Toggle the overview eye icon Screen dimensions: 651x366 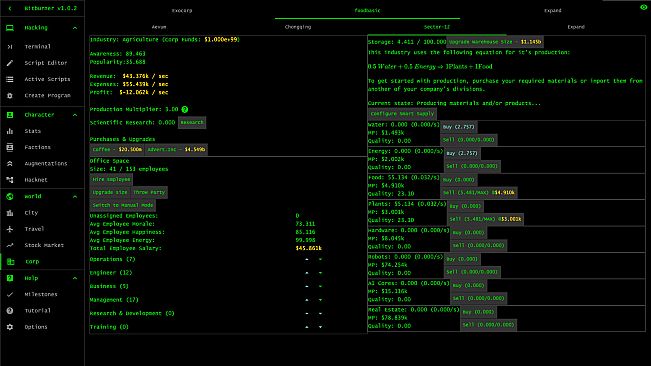[x=644, y=7]
